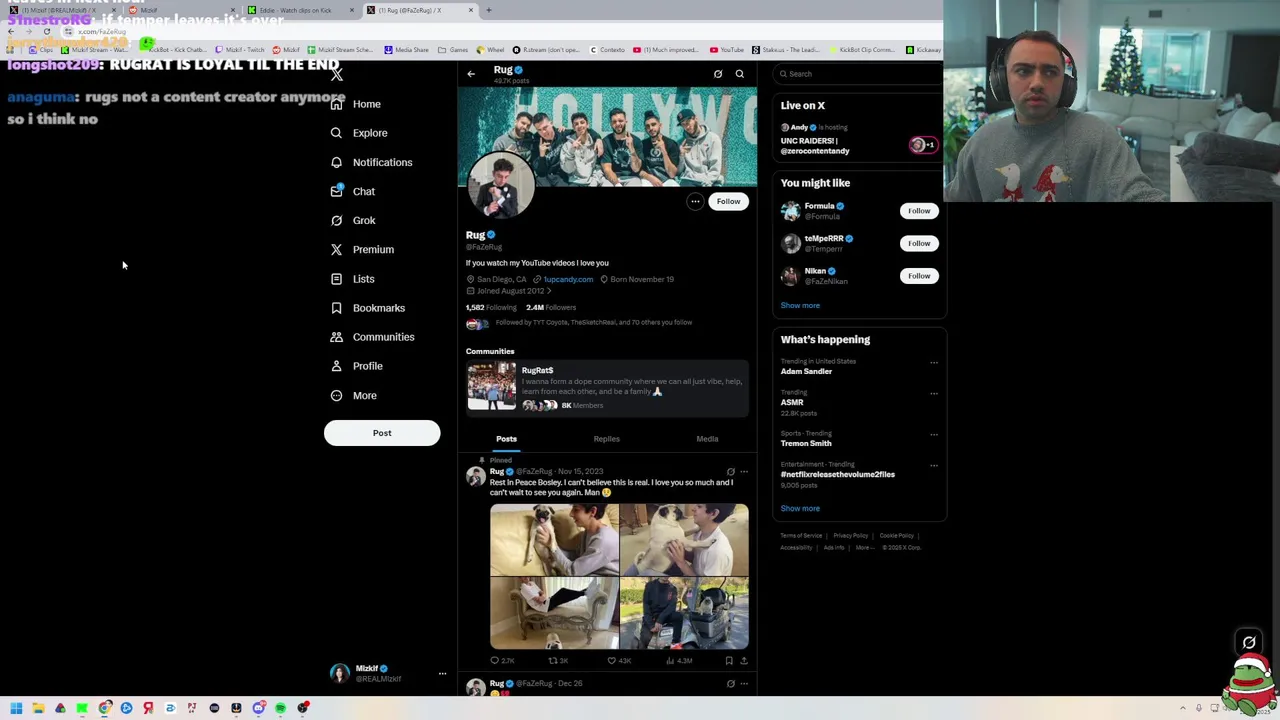Image resolution: width=1280 pixels, height=720 pixels.
Task: Switch to the Posts tab
Action: pyautogui.click(x=506, y=439)
